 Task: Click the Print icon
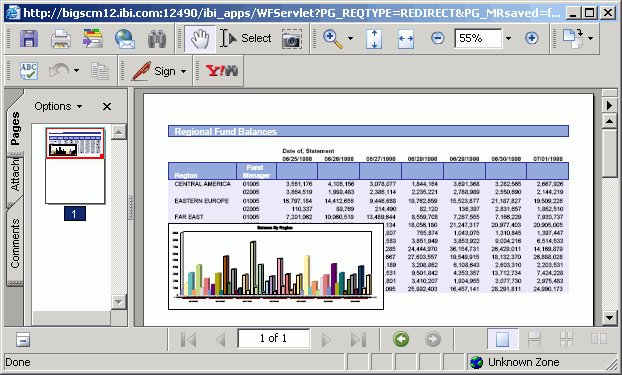pyautogui.click(x=61, y=39)
